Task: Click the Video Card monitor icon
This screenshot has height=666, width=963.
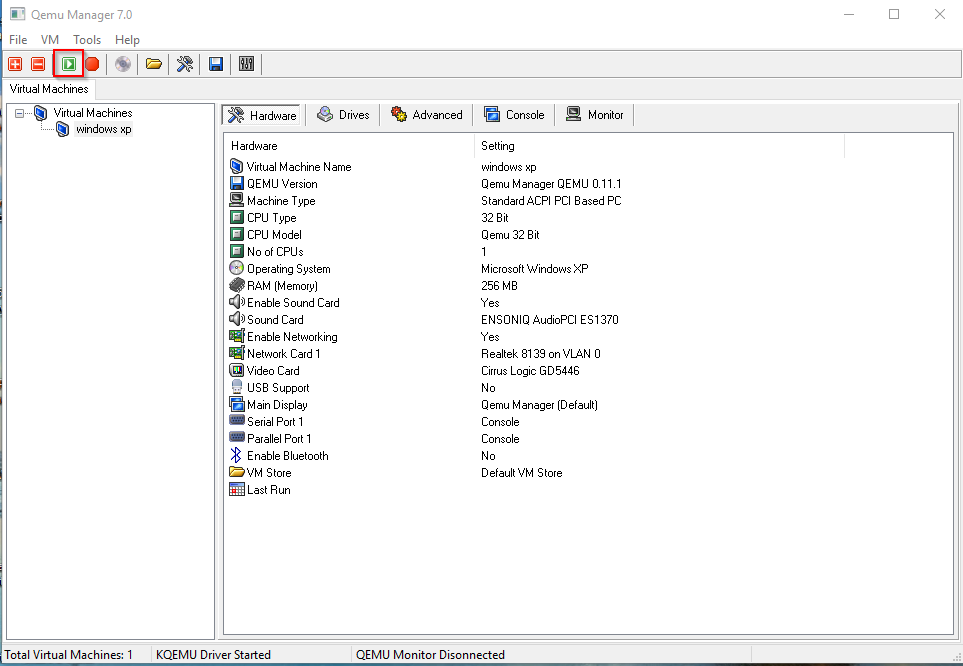Action: (x=236, y=370)
